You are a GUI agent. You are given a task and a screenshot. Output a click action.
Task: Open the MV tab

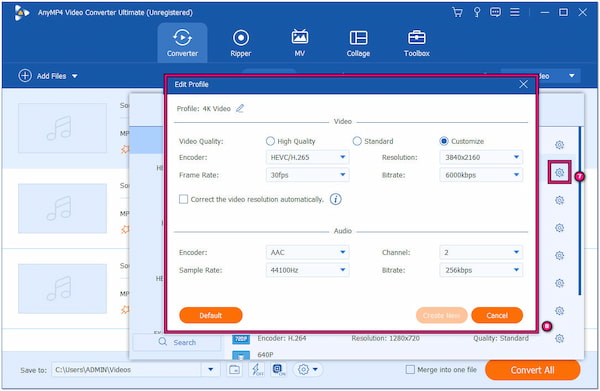(x=300, y=43)
